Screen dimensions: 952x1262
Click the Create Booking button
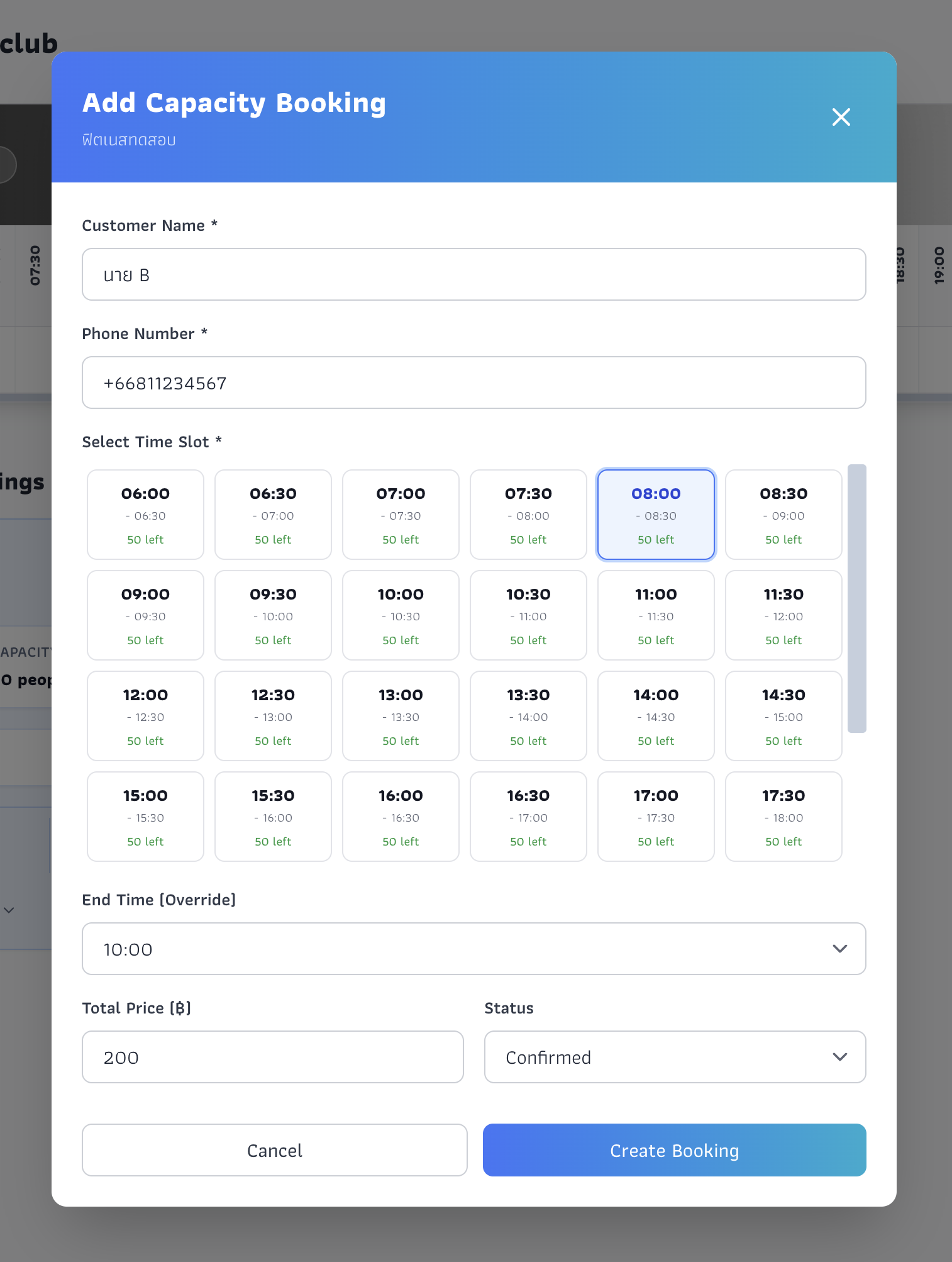(x=674, y=1150)
